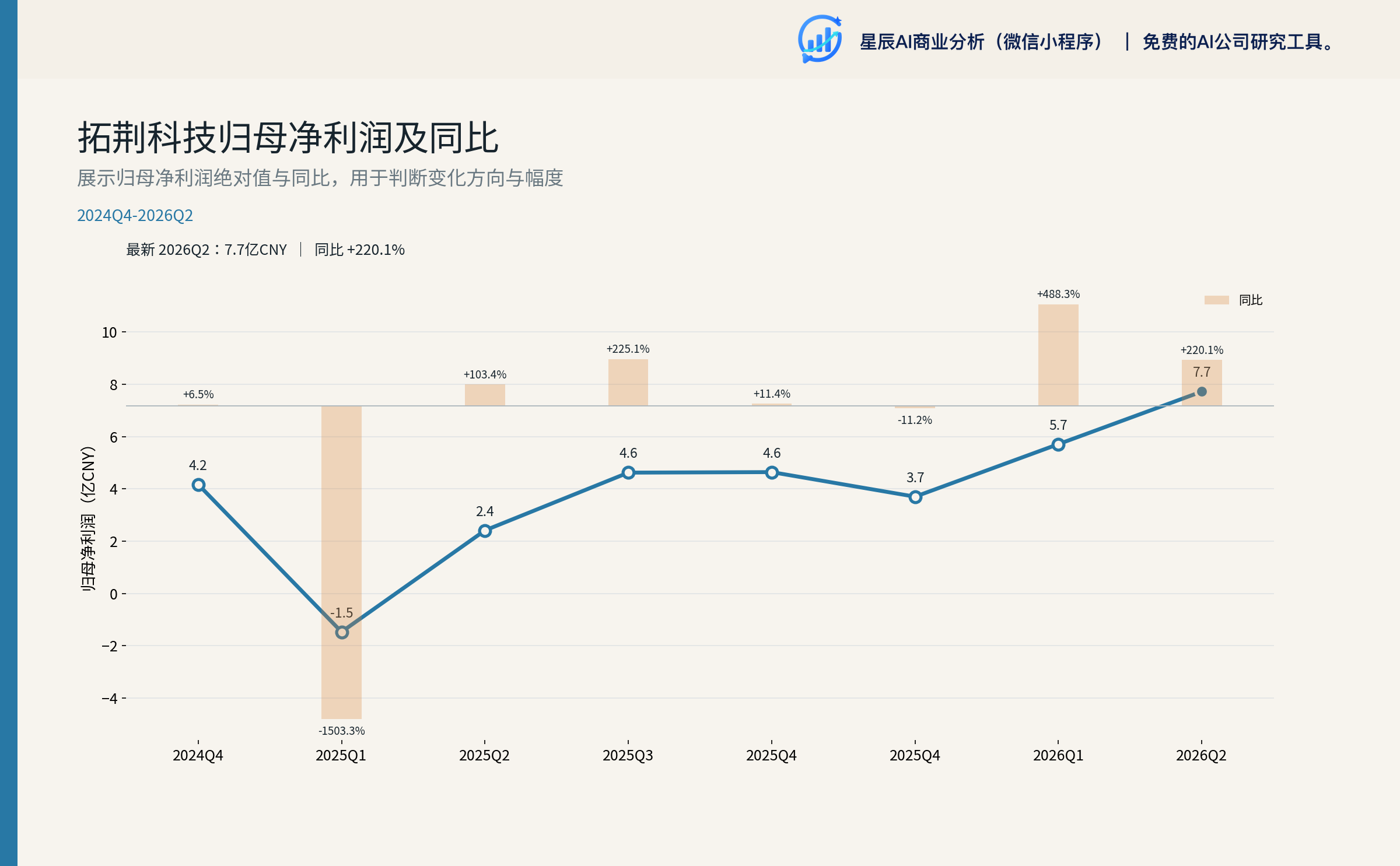The width and height of the screenshot is (1400, 866).
Task: Click the +103.4% bar for 2025Q2
Action: [485, 395]
